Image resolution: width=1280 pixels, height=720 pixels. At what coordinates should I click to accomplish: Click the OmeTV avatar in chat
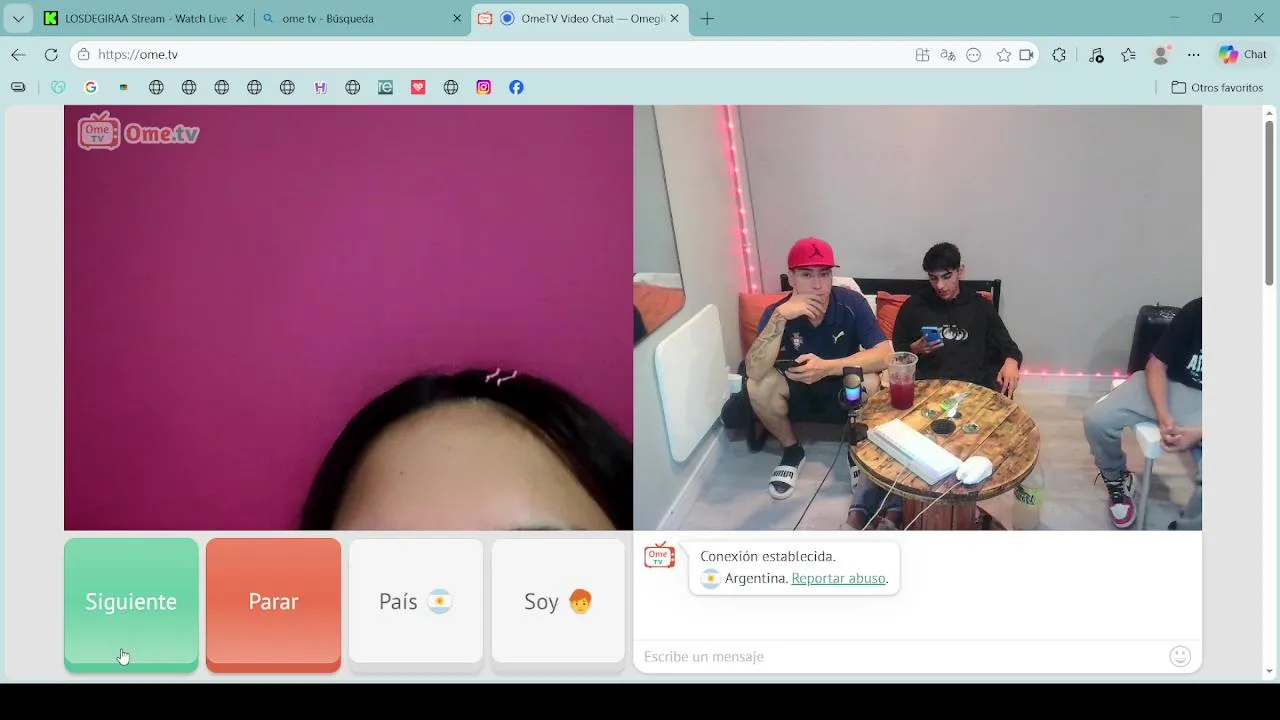click(x=659, y=556)
